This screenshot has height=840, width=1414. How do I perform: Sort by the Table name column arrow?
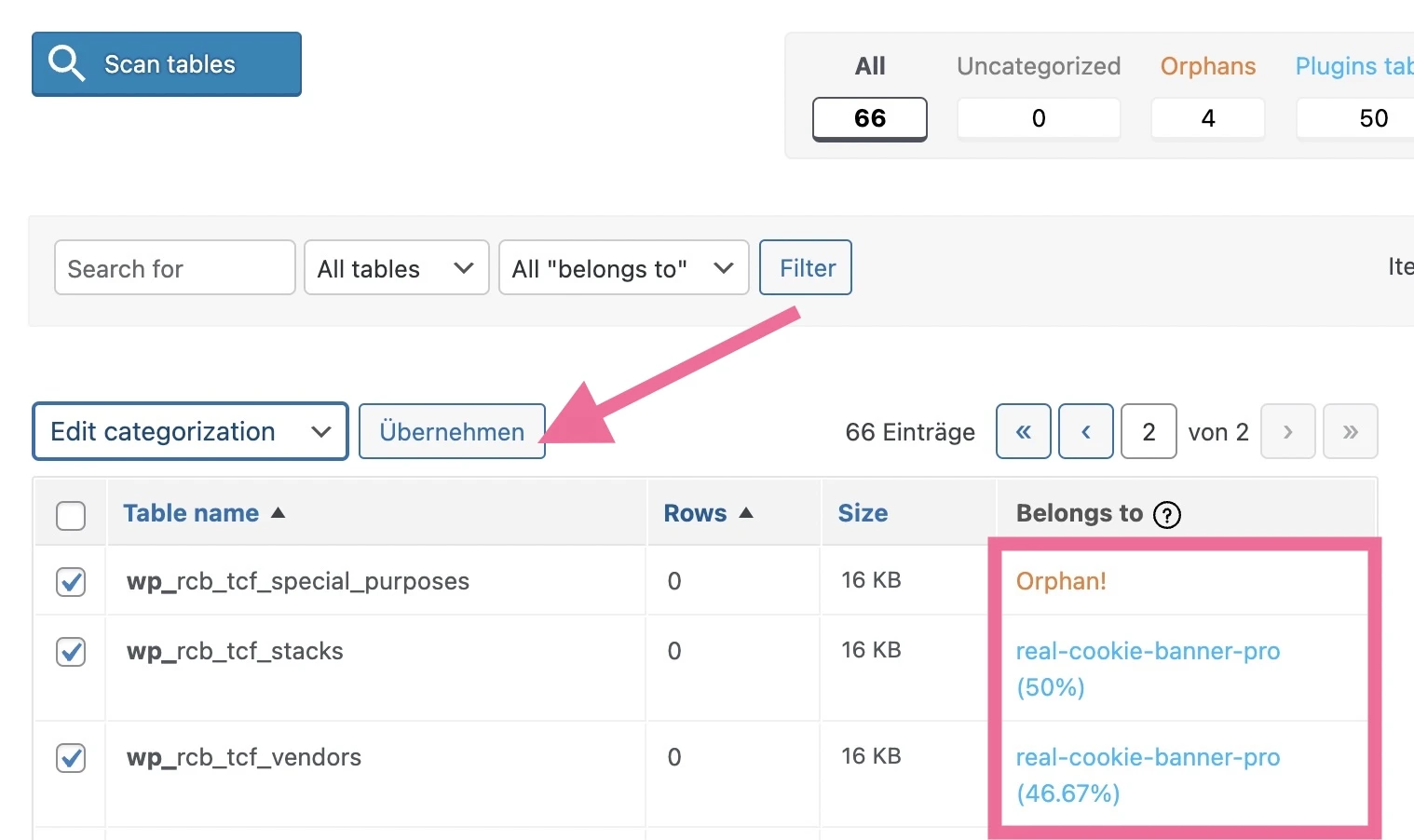(279, 511)
